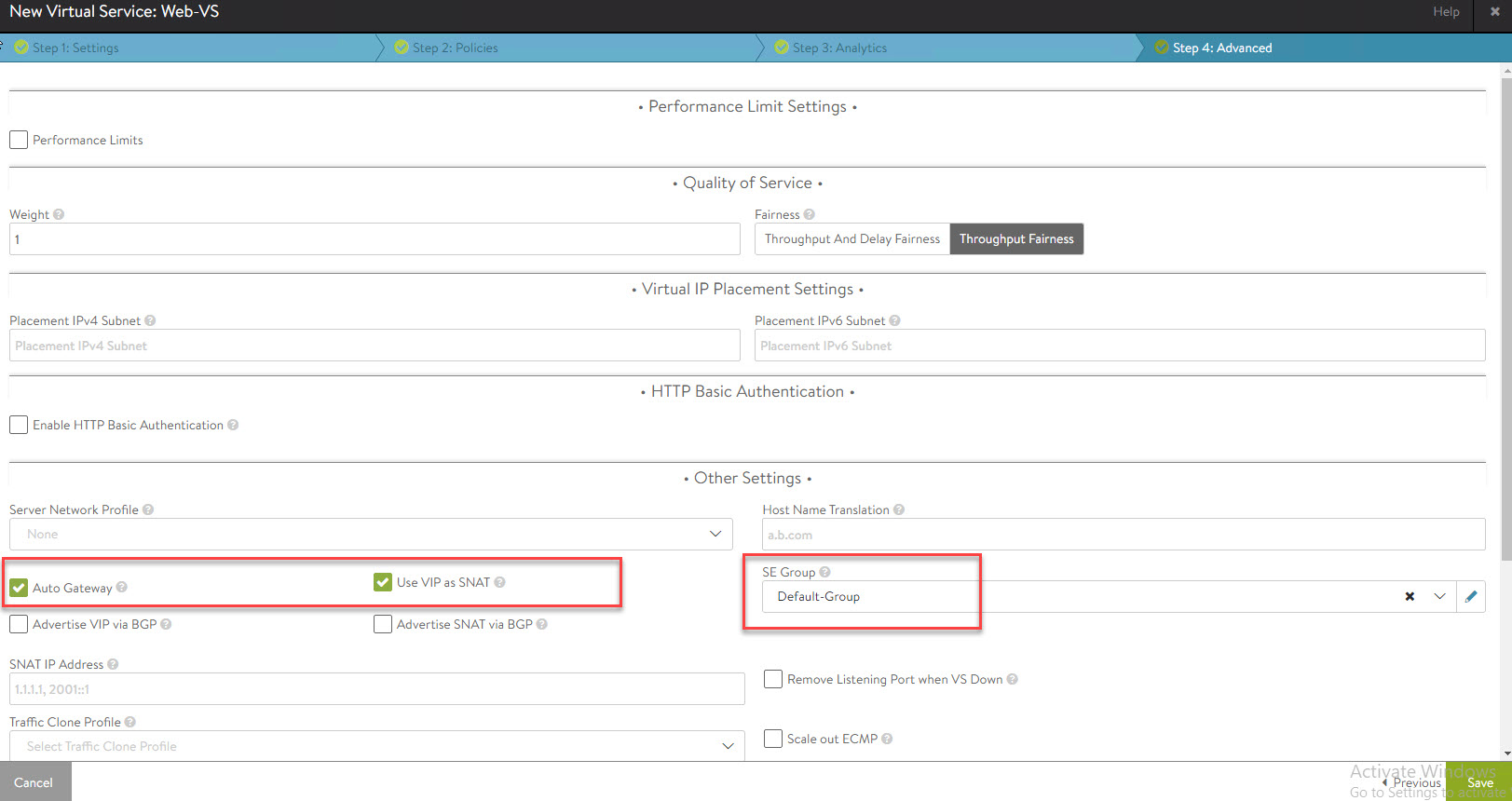Show help for Host Name Translation
1512x801 pixels.
899,509
